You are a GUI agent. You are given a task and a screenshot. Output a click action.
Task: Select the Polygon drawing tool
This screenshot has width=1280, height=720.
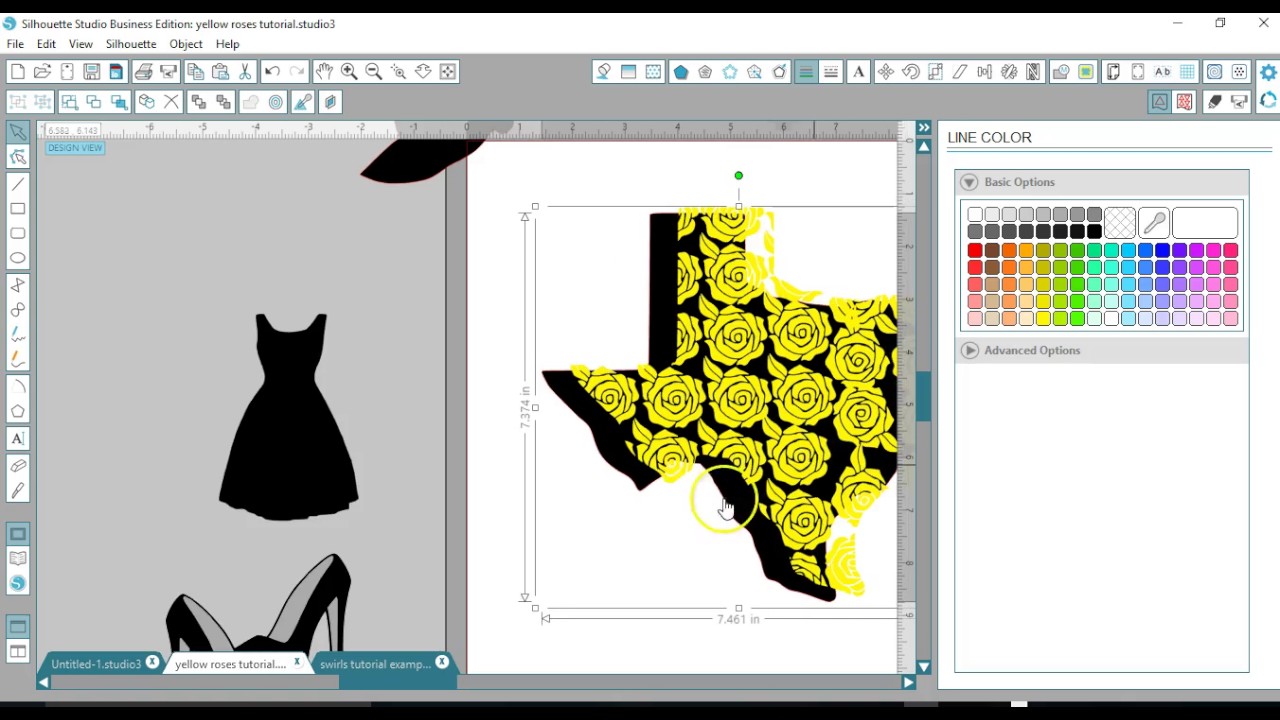[18, 411]
